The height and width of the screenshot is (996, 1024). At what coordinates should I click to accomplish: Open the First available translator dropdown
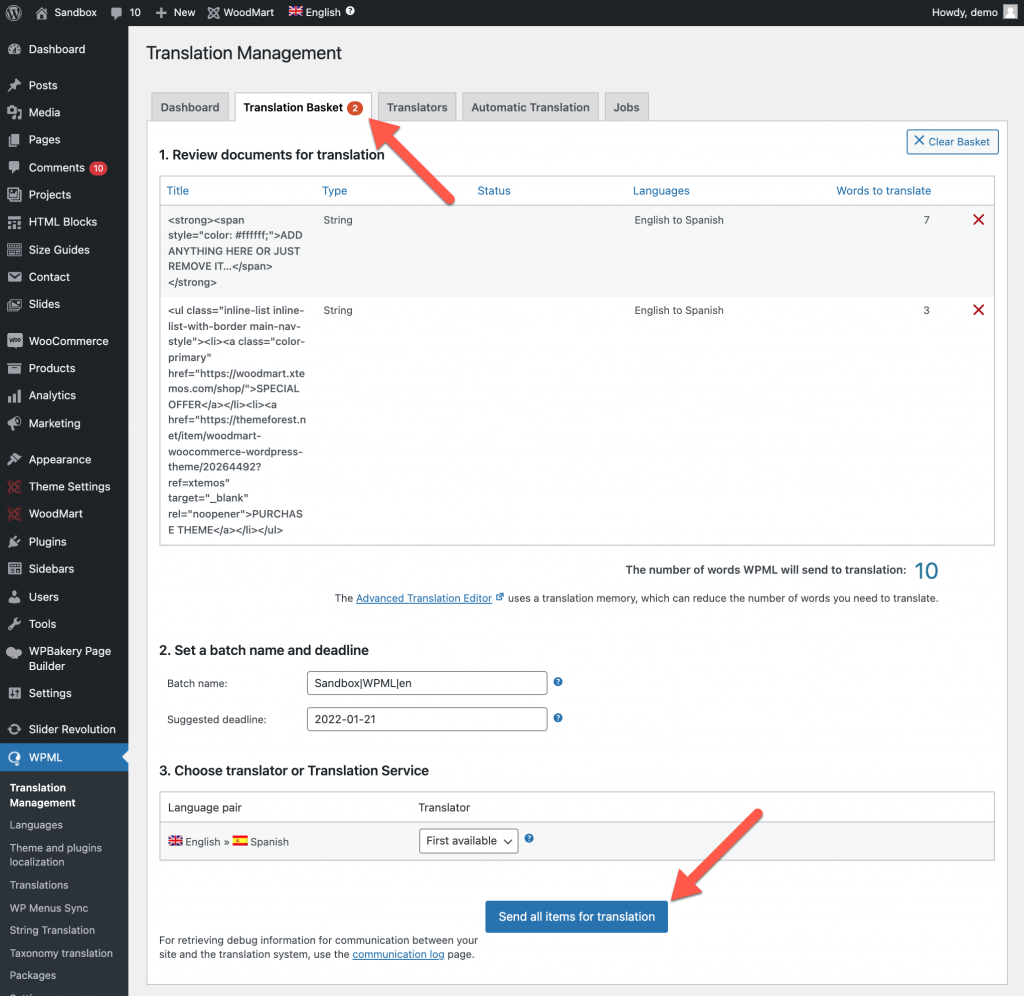coord(468,841)
